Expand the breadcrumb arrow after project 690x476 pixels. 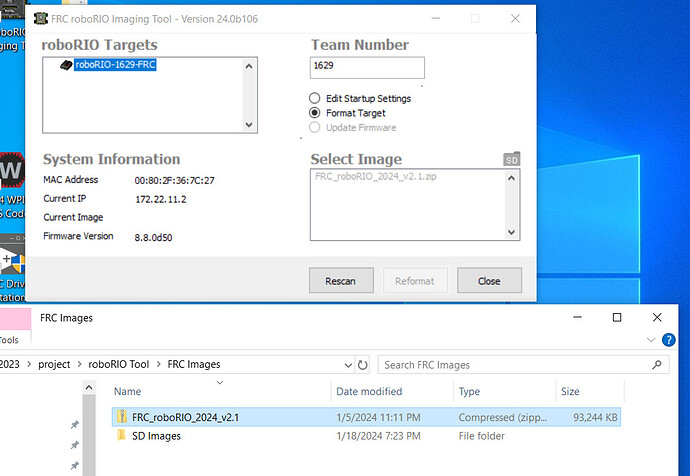click(x=80, y=364)
